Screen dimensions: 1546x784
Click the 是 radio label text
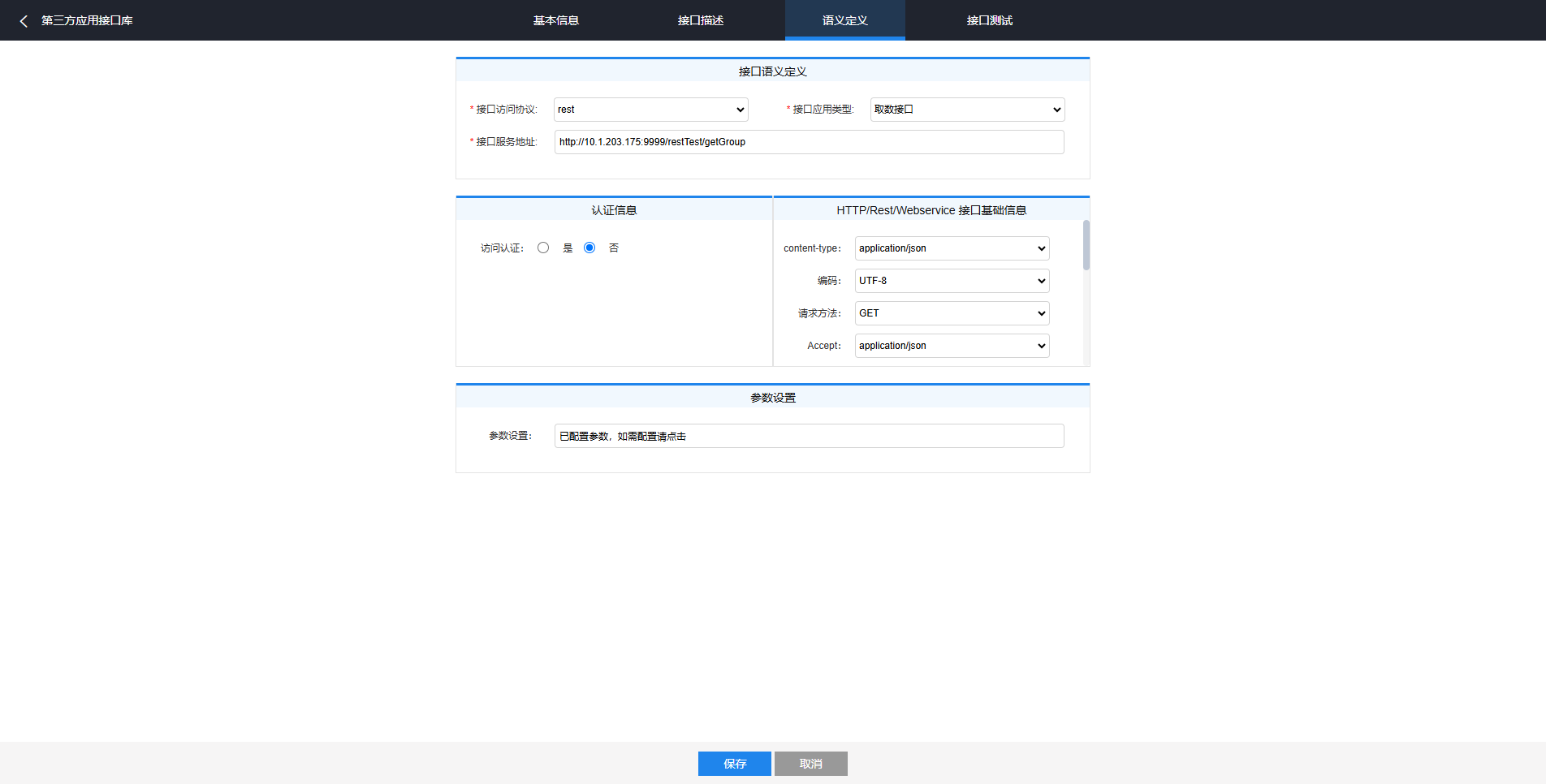coord(568,248)
